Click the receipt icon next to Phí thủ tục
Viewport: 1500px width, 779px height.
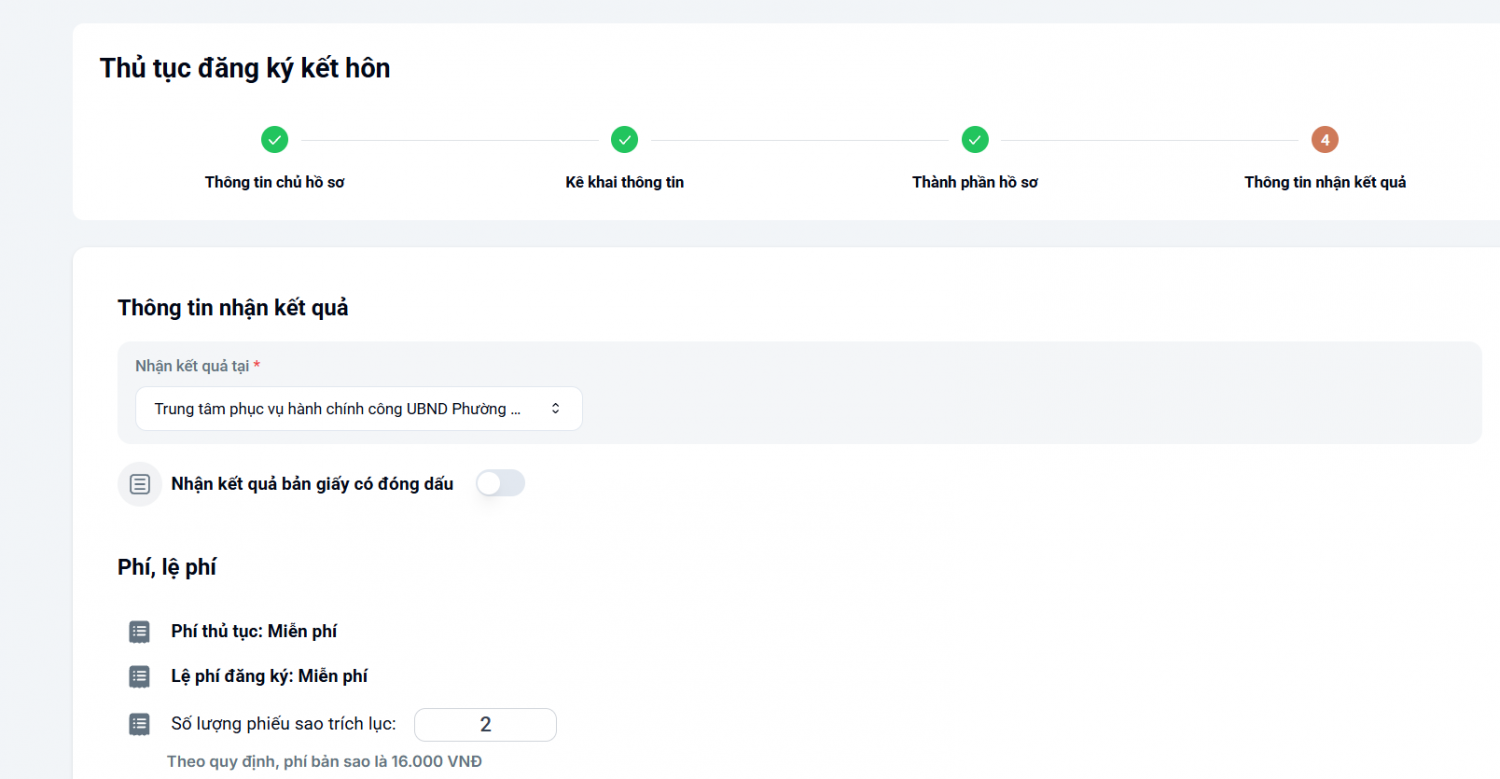pyautogui.click(x=139, y=632)
